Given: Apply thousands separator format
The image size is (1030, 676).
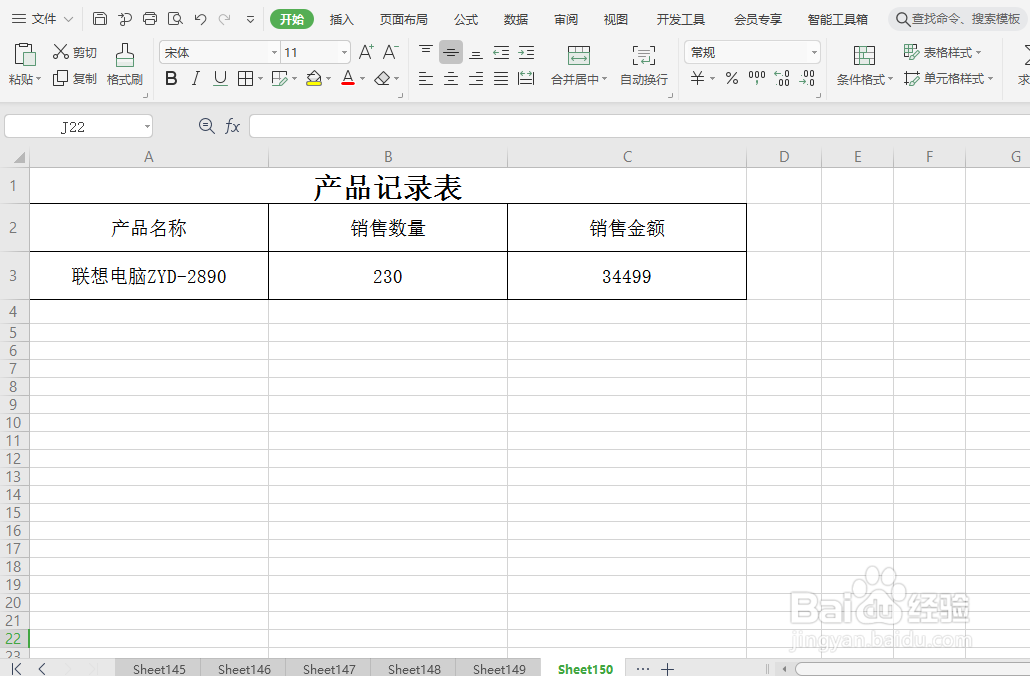Looking at the screenshot, I should (757, 79).
